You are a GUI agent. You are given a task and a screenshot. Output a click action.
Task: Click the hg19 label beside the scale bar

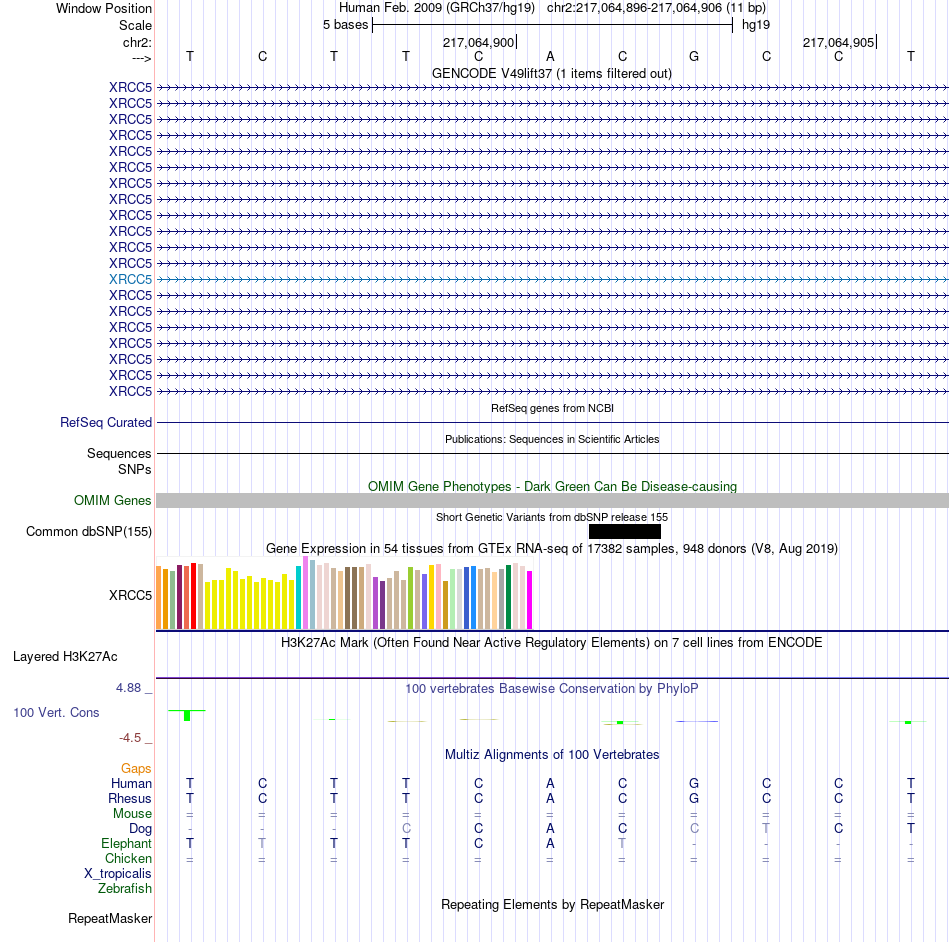pos(756,25)
